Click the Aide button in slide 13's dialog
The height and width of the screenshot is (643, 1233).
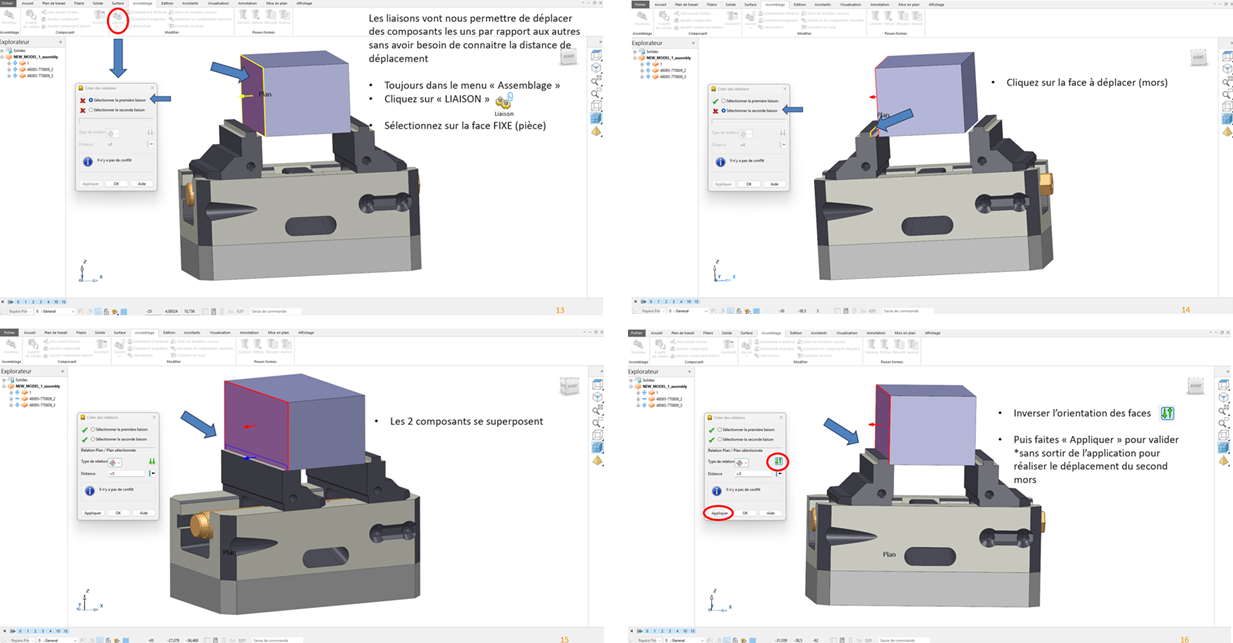pyautogui.click(x=142, y=184)
